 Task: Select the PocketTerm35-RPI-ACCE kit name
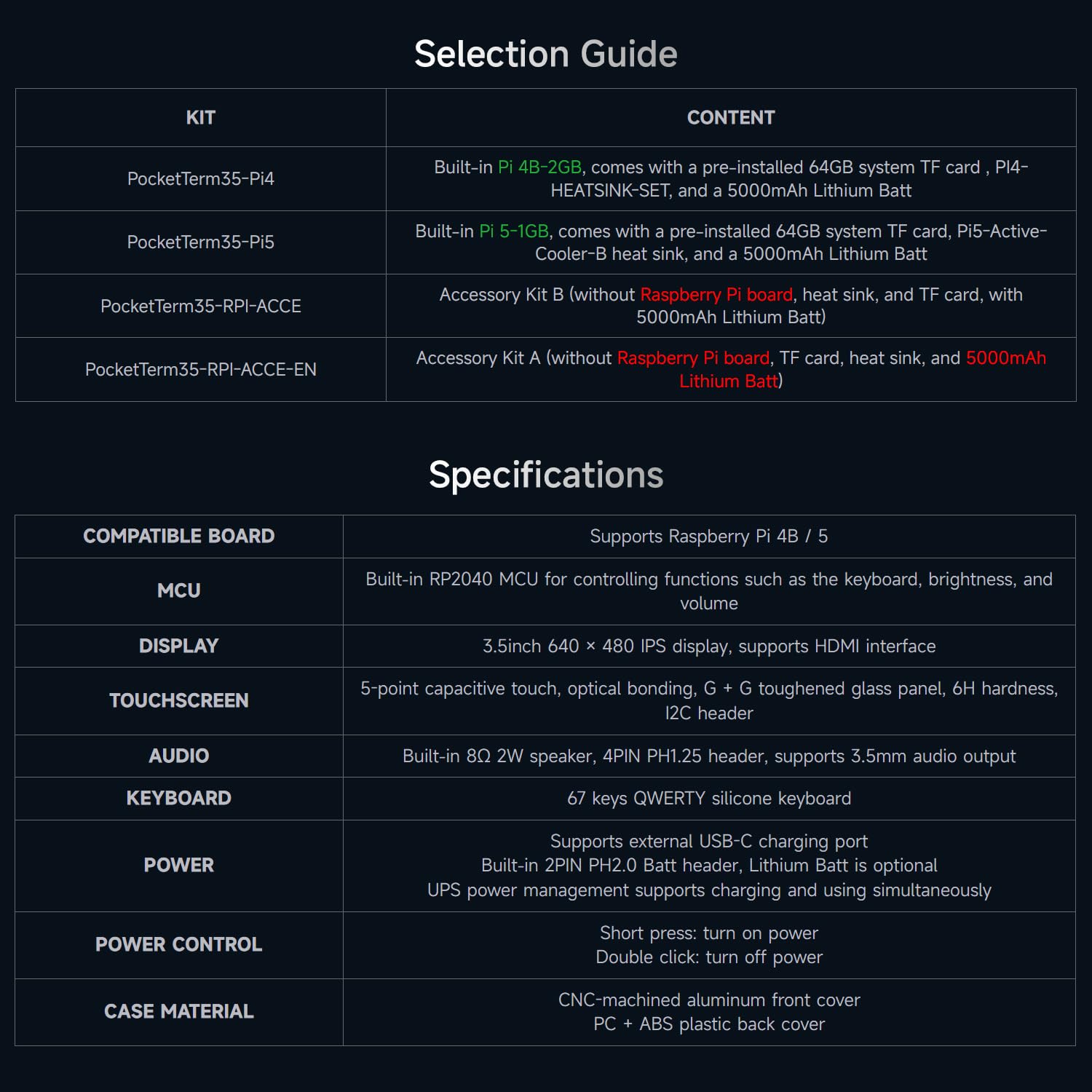(201, 306)
